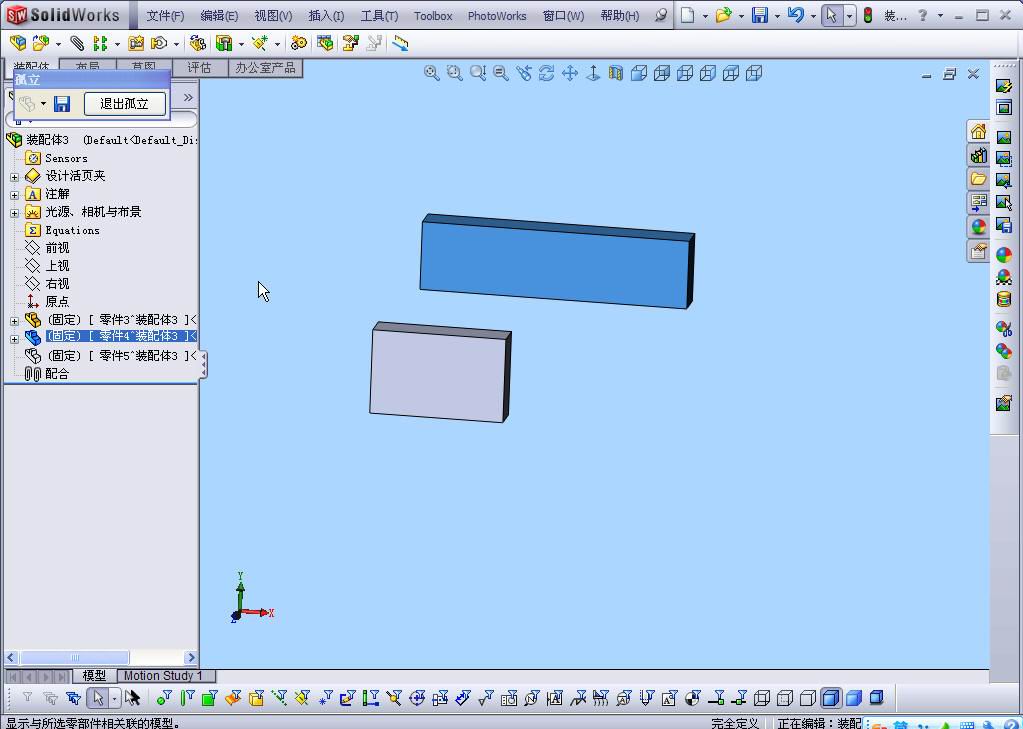
Task: Expand the double-chevron at top of feature tree
Action: (x=188, y=98)
